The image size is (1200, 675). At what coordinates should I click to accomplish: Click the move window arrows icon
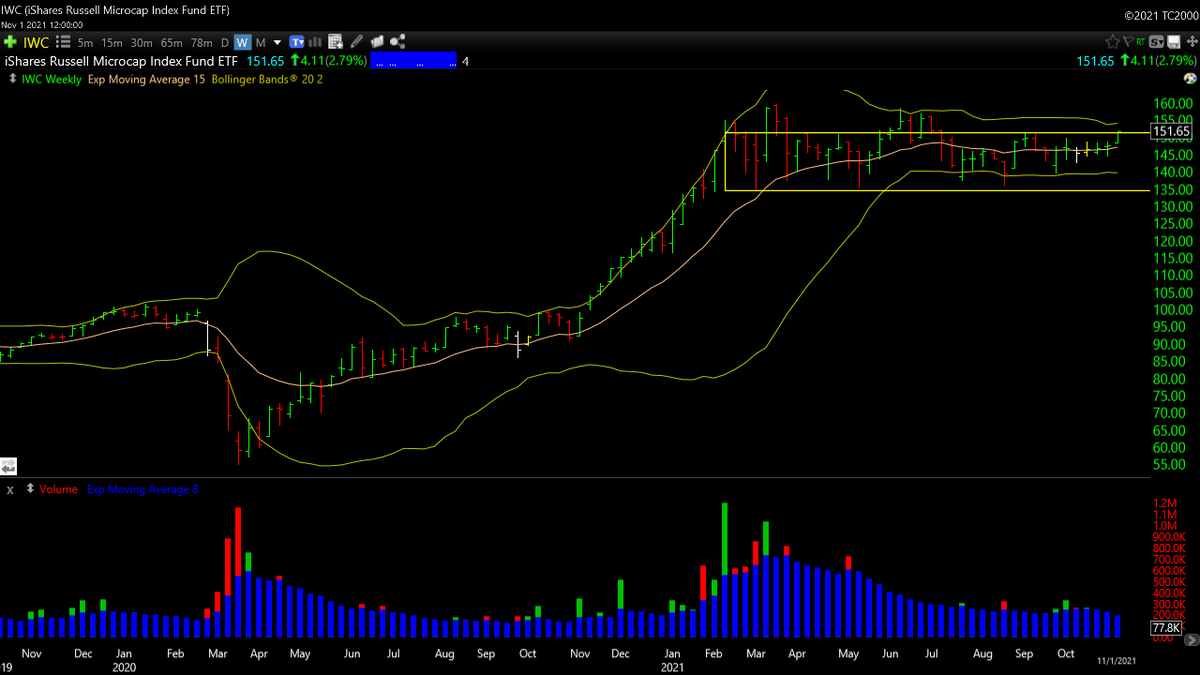tap(1192, 42)
